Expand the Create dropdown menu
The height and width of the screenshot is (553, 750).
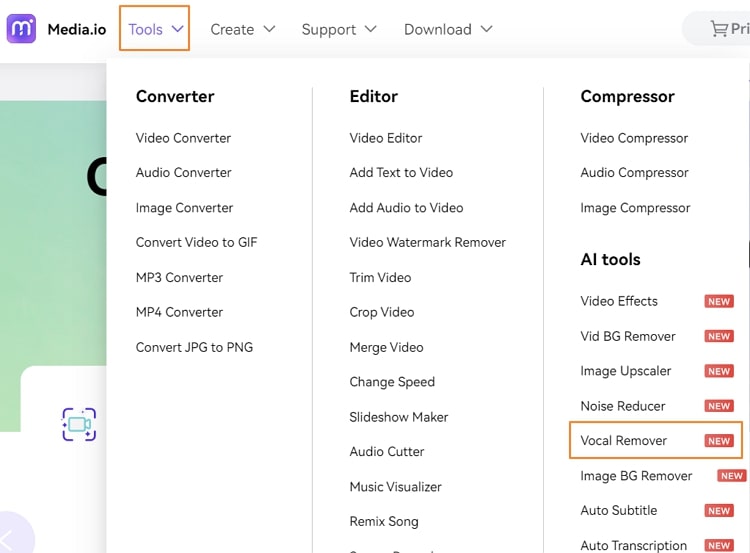click(243, 29)
